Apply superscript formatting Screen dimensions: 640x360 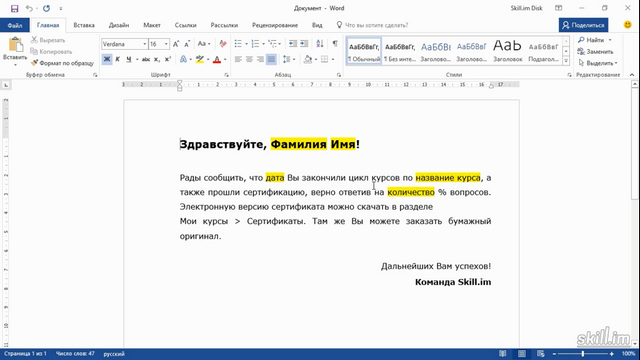pos(168,60)
